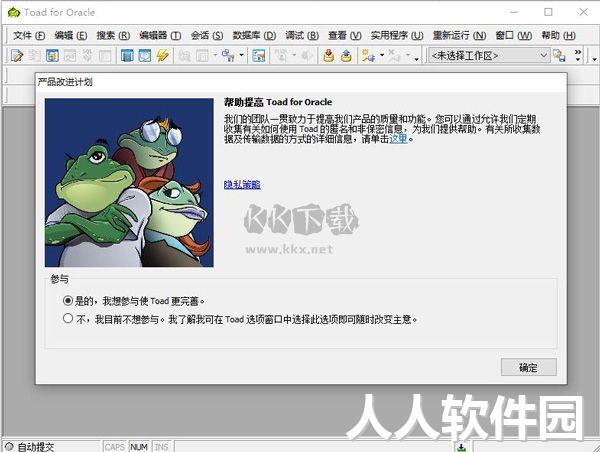Open the 重新运行 (N) menu
Screen dimensions: 600x452
click(459, 36)
